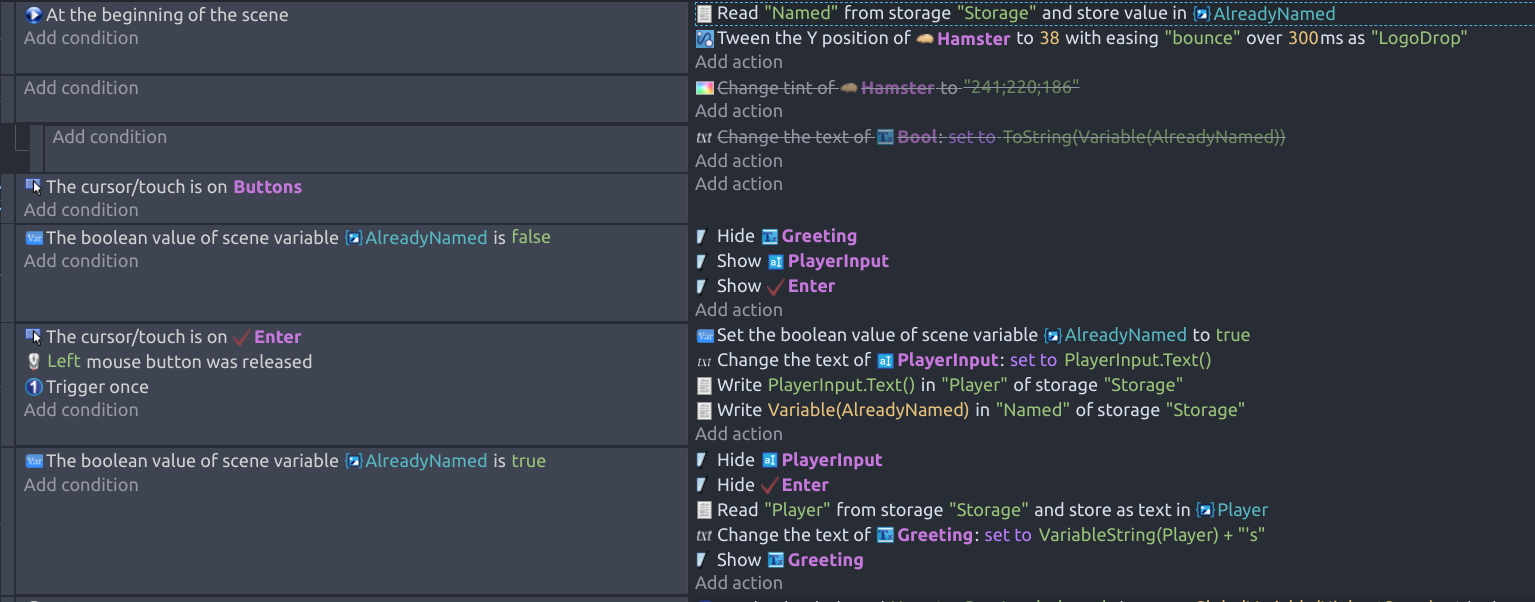Image resolution: width=1535 pixels, height=602 pixels.
Task: Click the tween icon before 'Tween the Y position'
Action: point(704,39)
